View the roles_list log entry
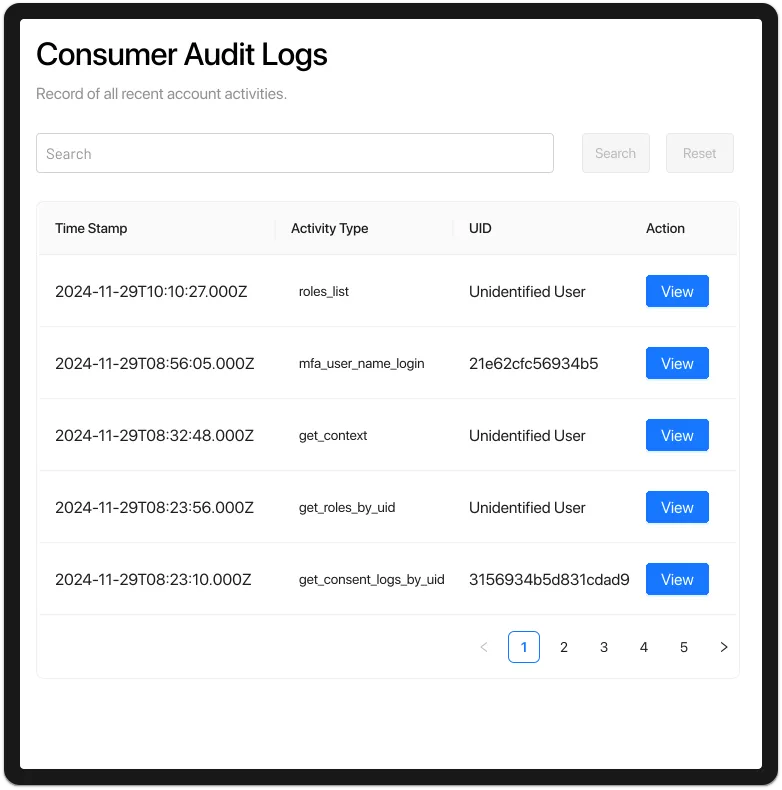 pyautogui.click(x=677, y=292)
